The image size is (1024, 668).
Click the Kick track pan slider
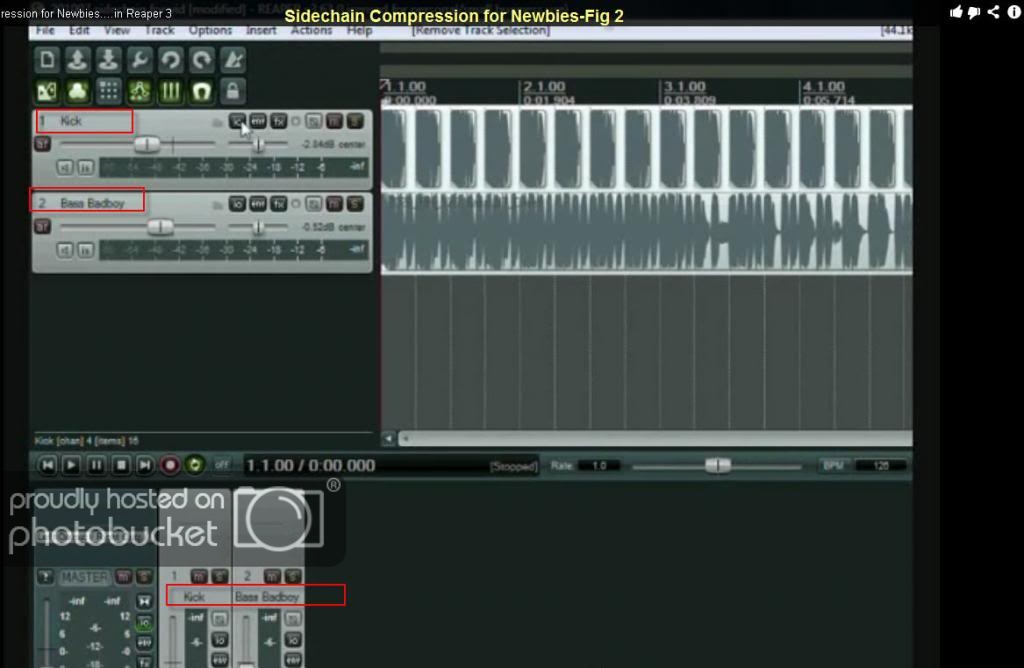[x=259, y=144]
